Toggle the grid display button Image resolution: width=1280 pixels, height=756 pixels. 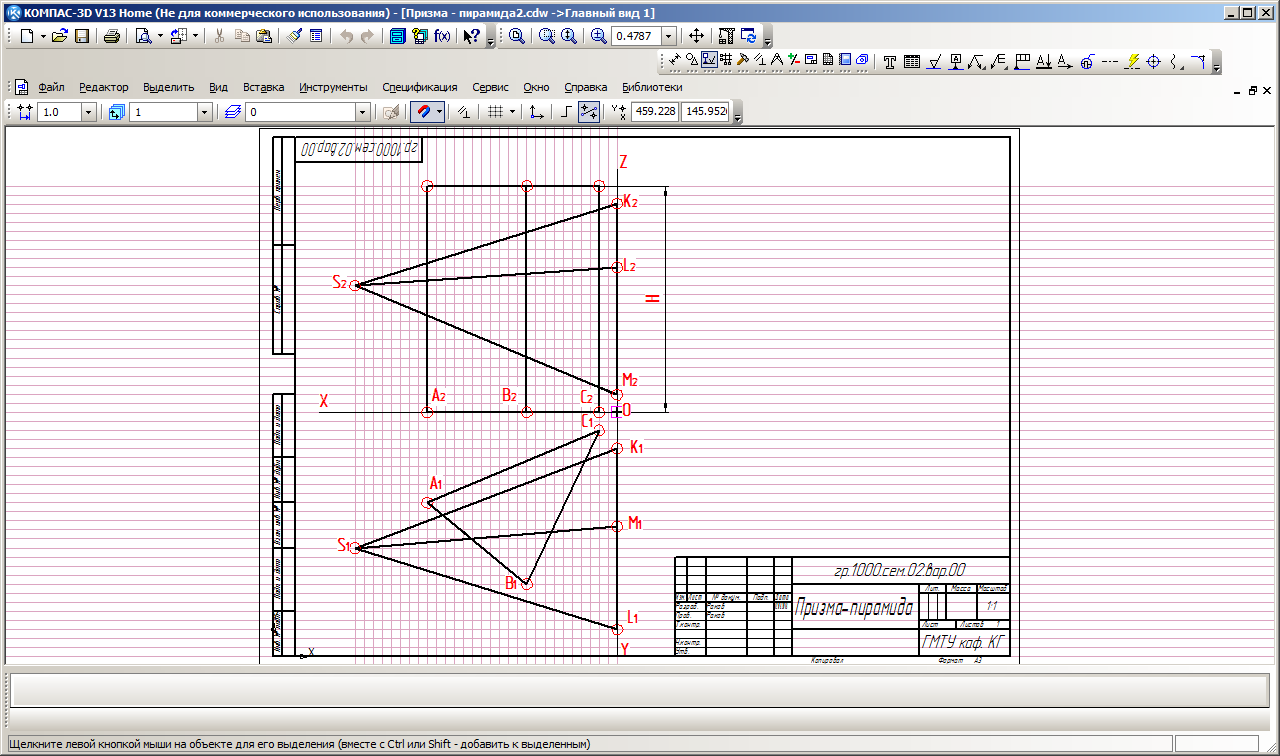point(495,112)
